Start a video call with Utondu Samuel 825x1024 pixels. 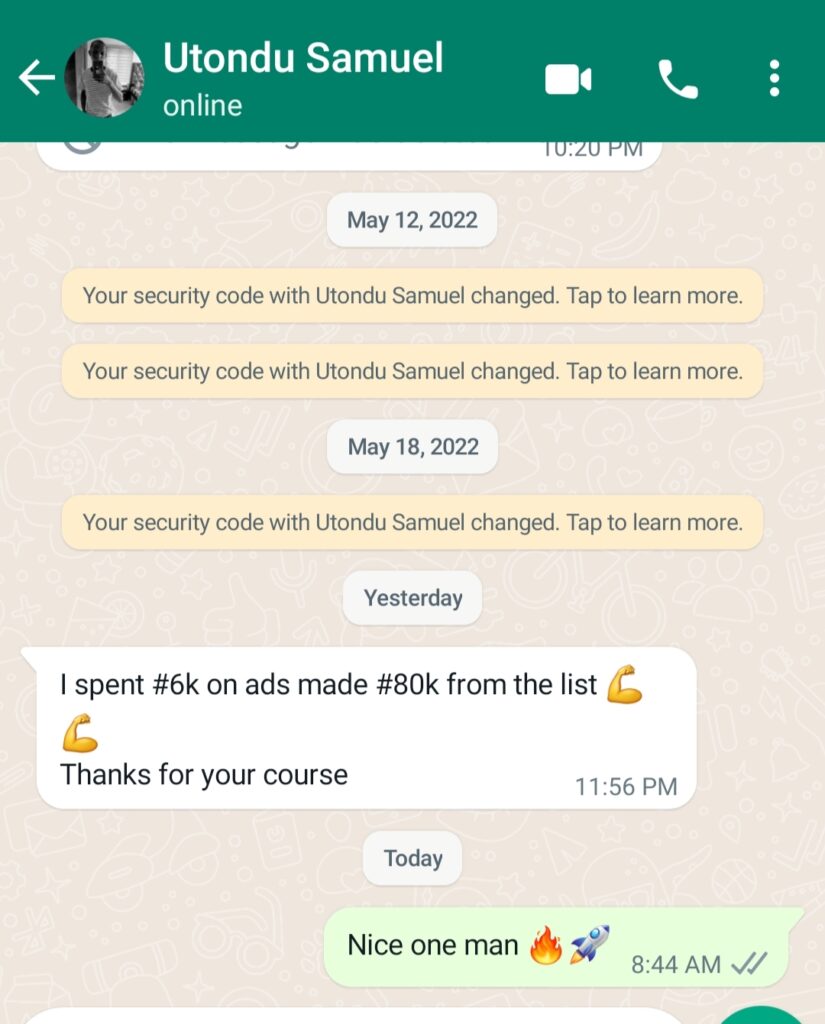pyautogui.click(x=568, y=80)
